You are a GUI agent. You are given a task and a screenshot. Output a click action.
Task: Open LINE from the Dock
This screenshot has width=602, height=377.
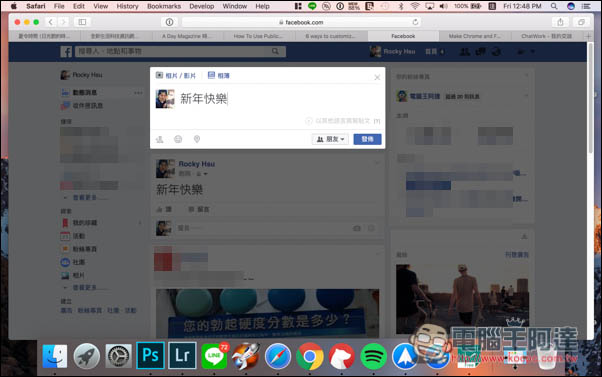pyautogui.click(x=214, y=356)
